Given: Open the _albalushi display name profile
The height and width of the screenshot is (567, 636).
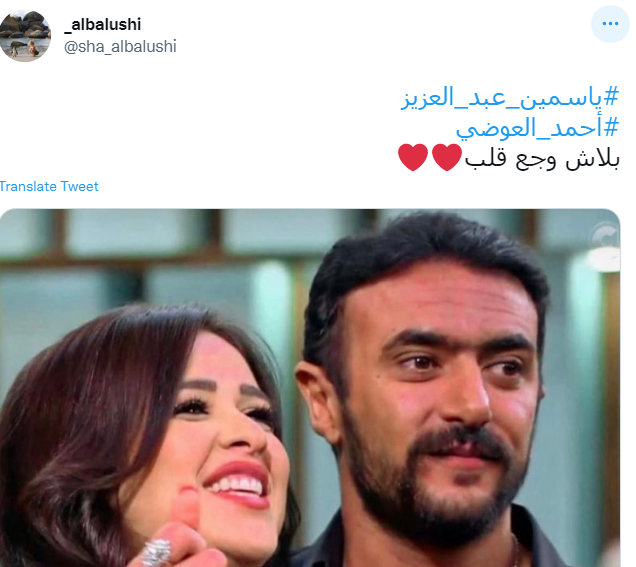Looking at the screenshot, I should (x=103, y=24).
